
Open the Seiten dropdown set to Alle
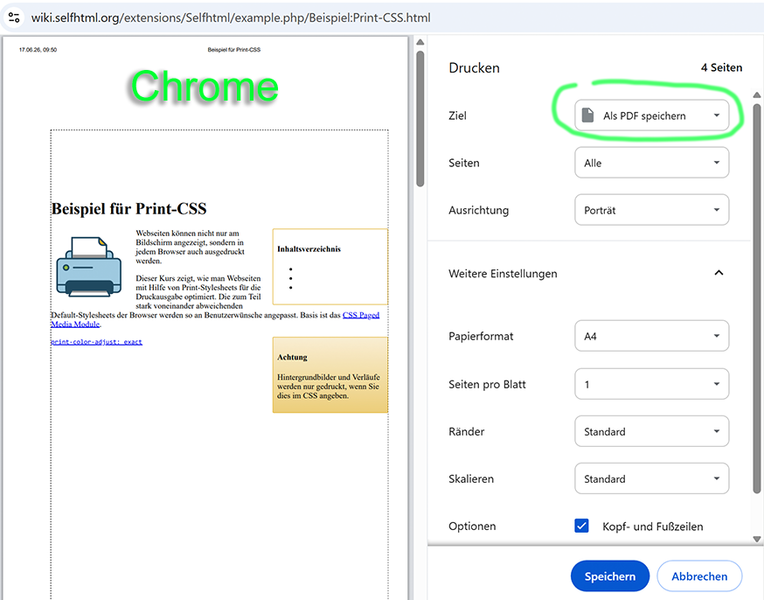coord(651,163)
